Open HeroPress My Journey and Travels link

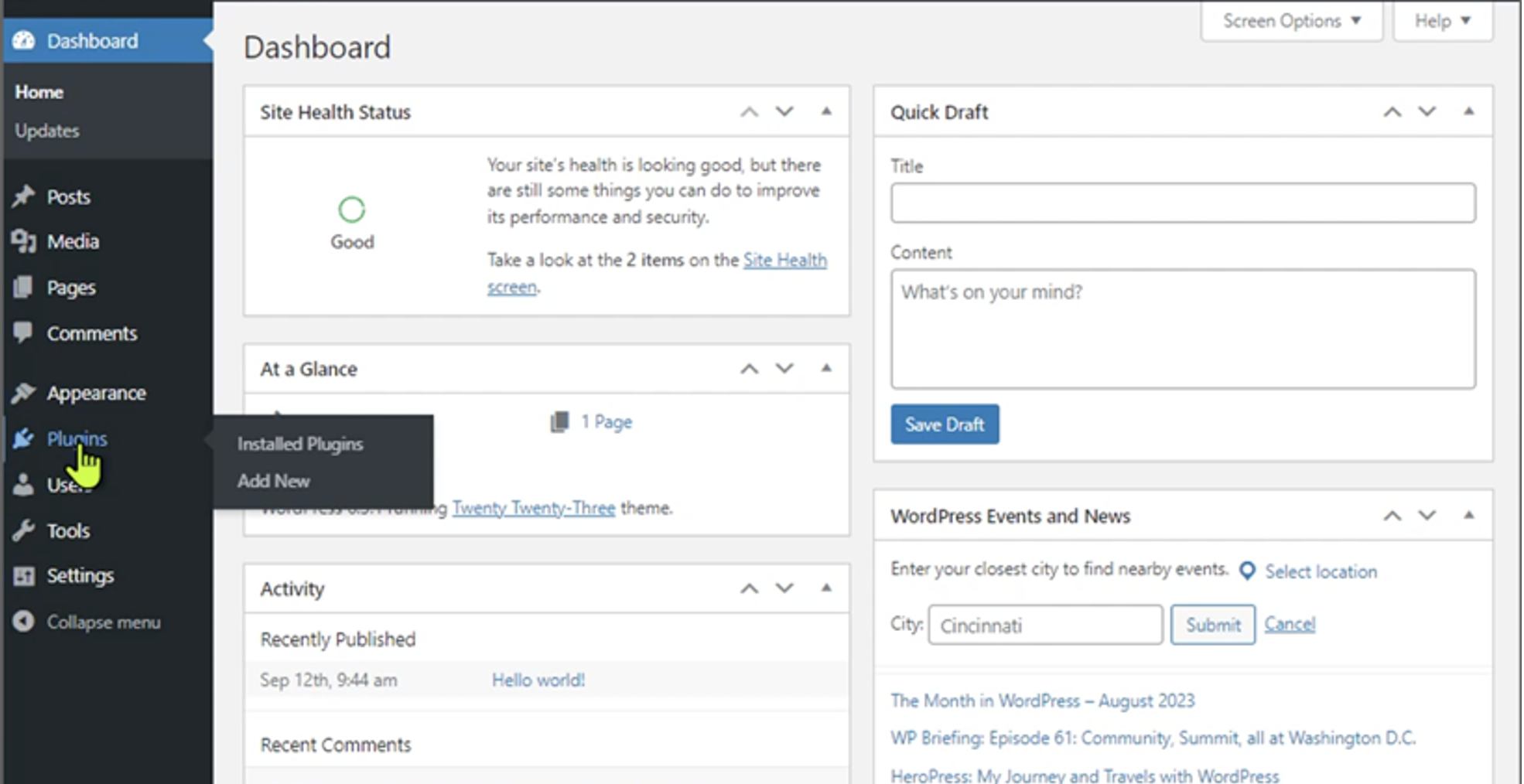[1085, 775]
